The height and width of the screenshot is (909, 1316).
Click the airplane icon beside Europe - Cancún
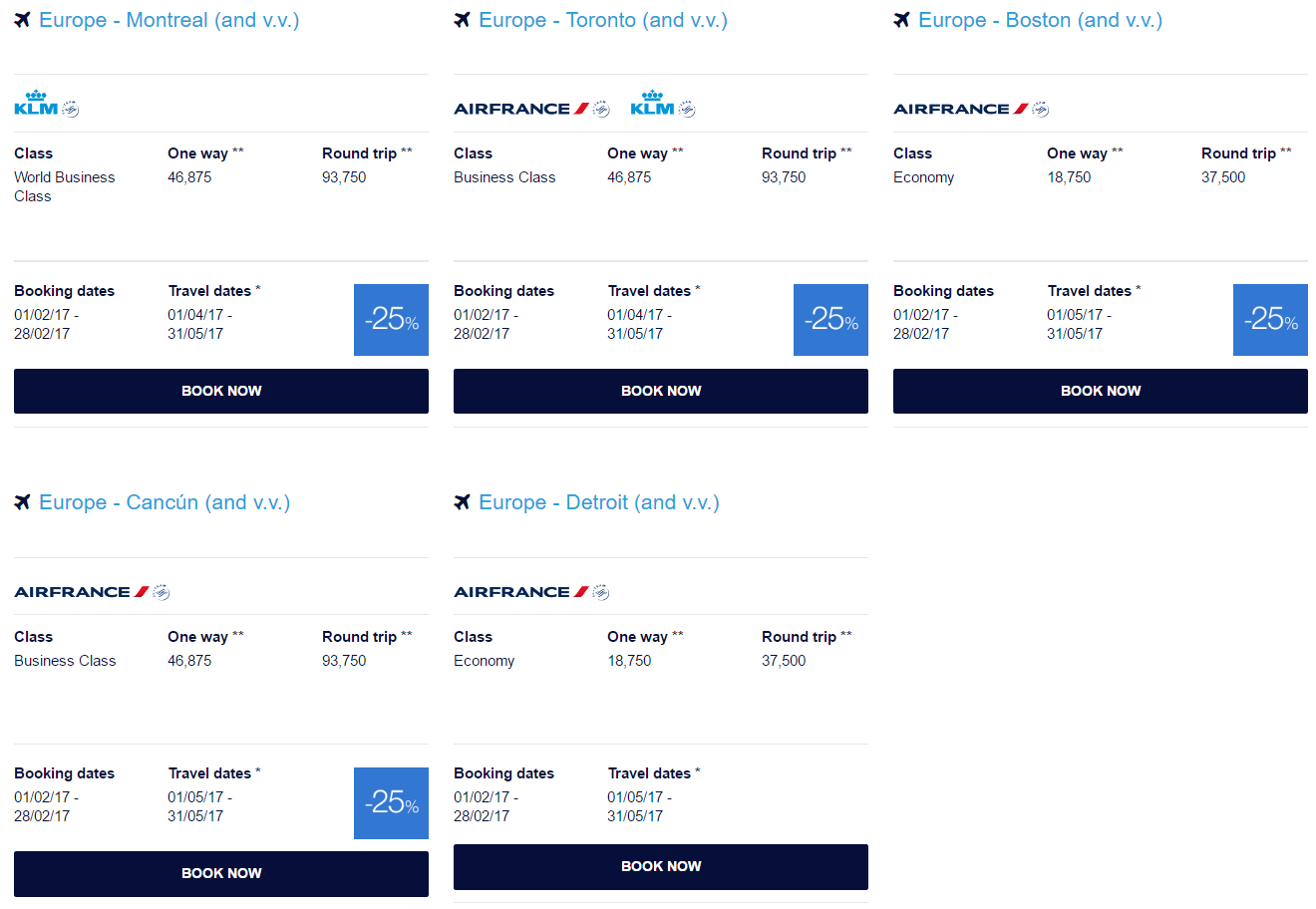click(x=22, y=502)
